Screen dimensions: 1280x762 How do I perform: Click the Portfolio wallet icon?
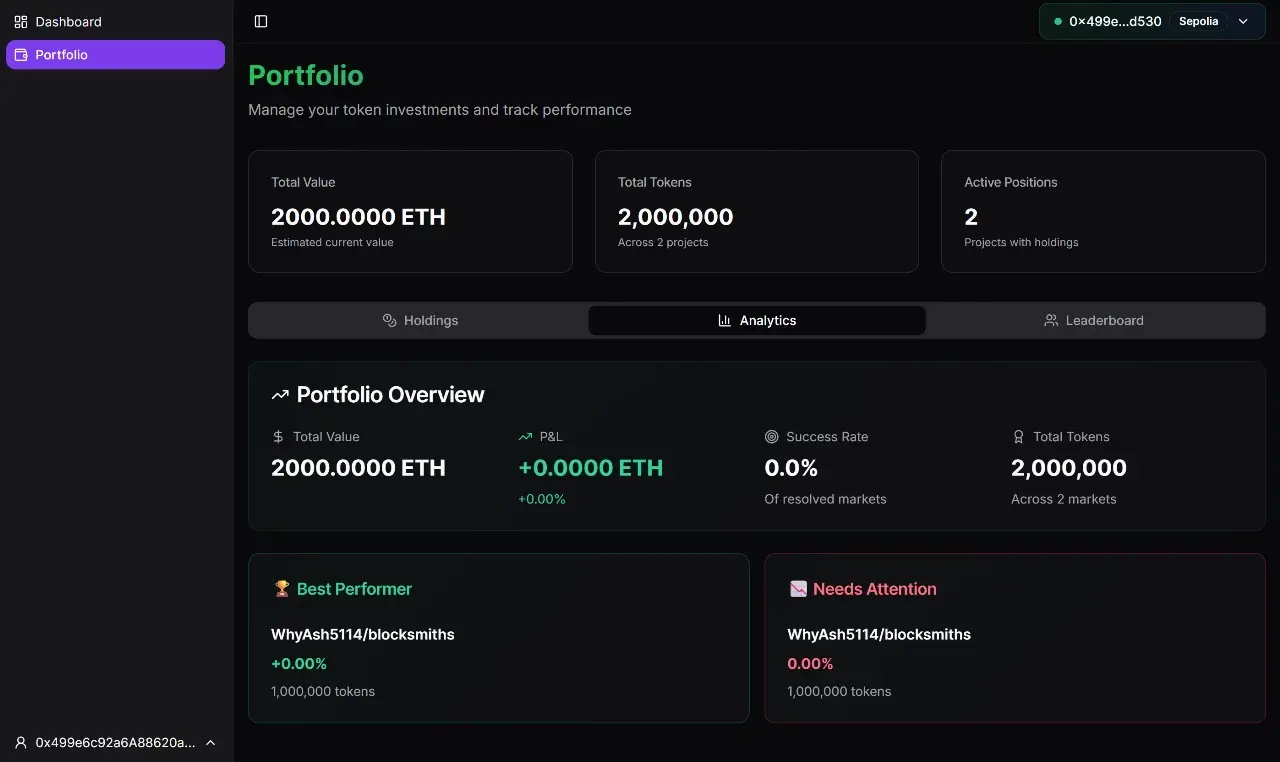[x=21, y=55]
